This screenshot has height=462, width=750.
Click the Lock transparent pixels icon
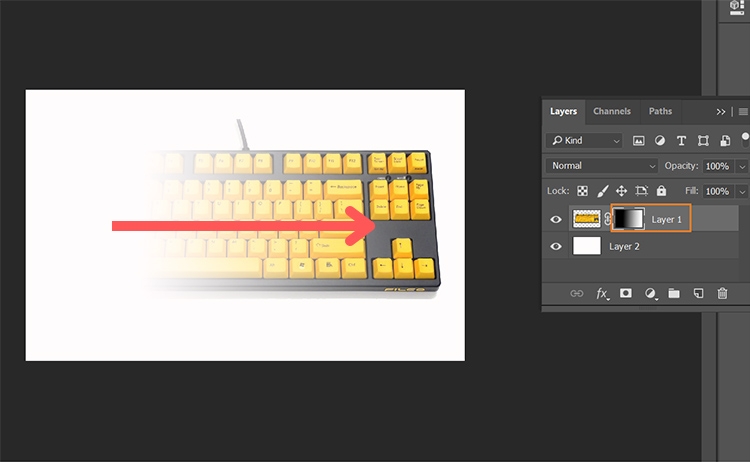coord(583,190)
